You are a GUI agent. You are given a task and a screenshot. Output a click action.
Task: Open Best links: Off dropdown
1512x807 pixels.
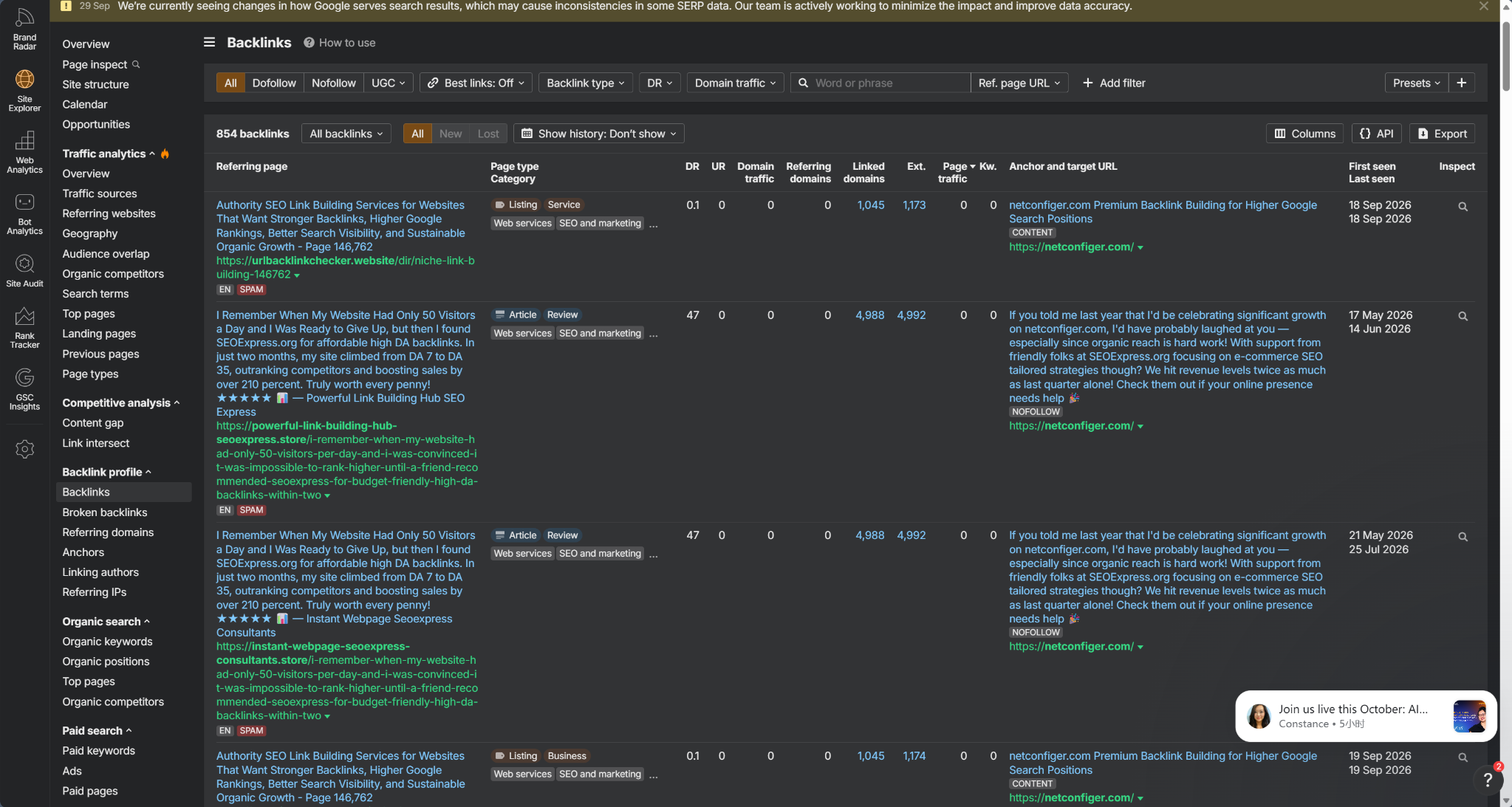coord(476,83)
